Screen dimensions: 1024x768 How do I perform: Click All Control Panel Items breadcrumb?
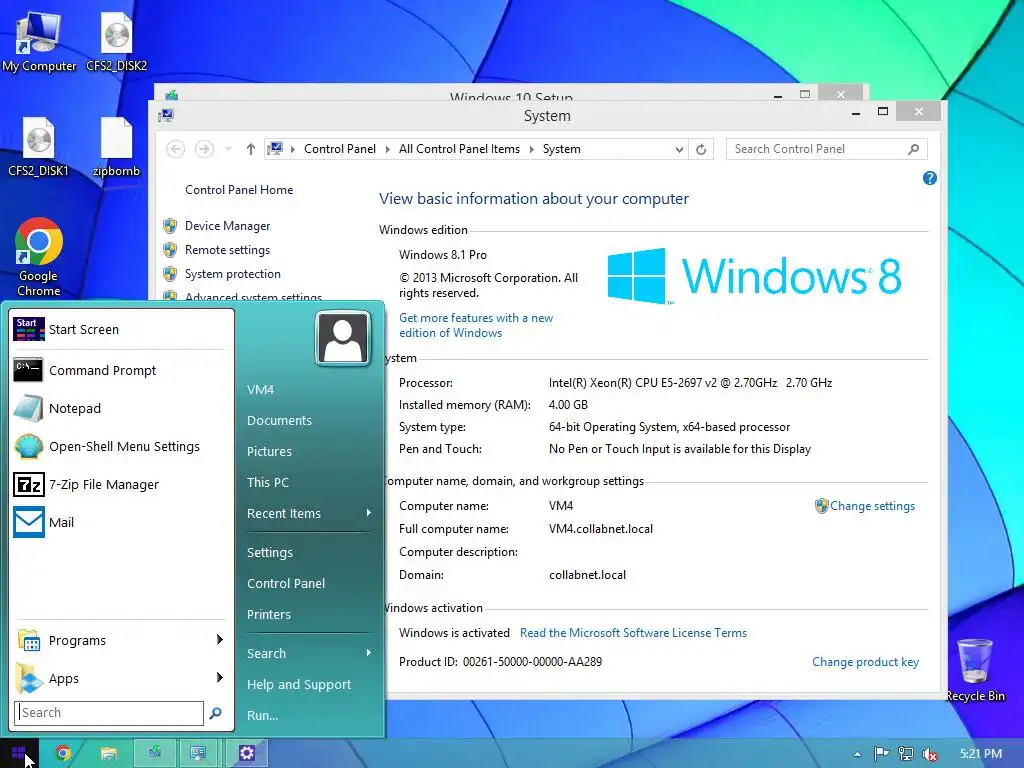click(x=459, y=149)
